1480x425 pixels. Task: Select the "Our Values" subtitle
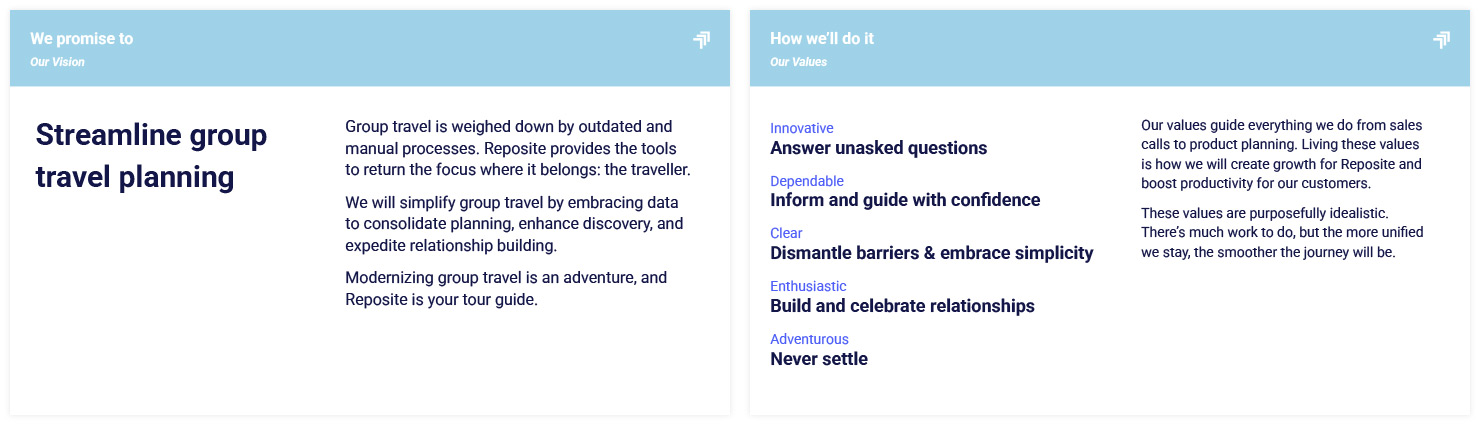point(798,62)
